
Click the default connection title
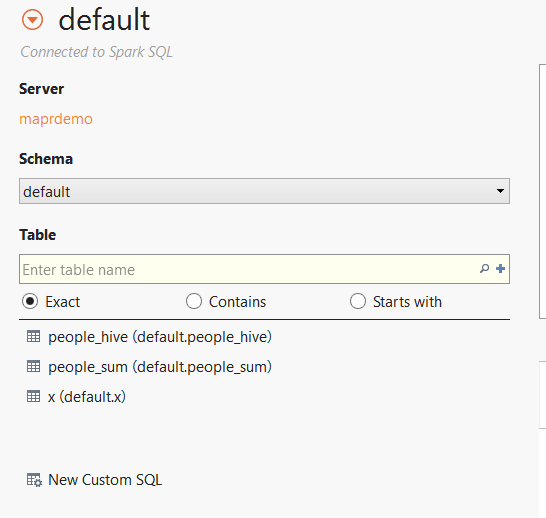pyautogui.click(x=104, y=20)
